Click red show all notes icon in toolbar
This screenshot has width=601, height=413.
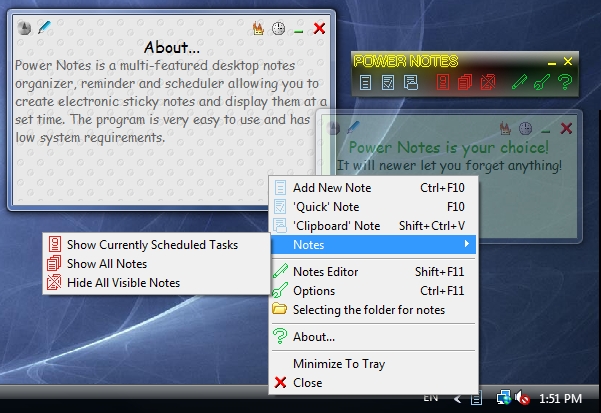(x=465, y=82)
